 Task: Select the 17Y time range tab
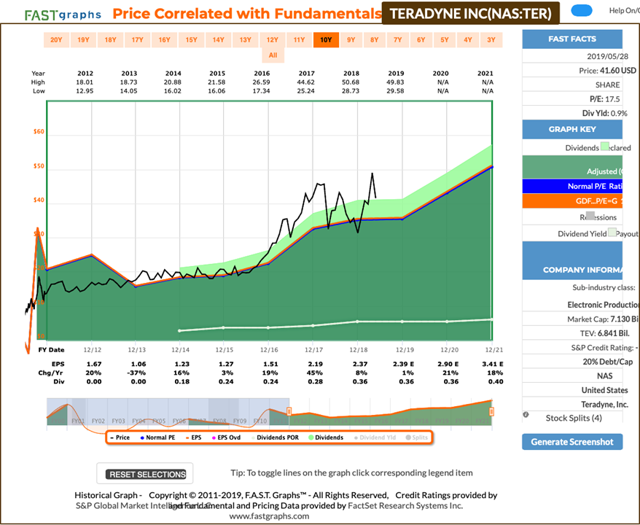pyautogui.click(x=137, y=40)
